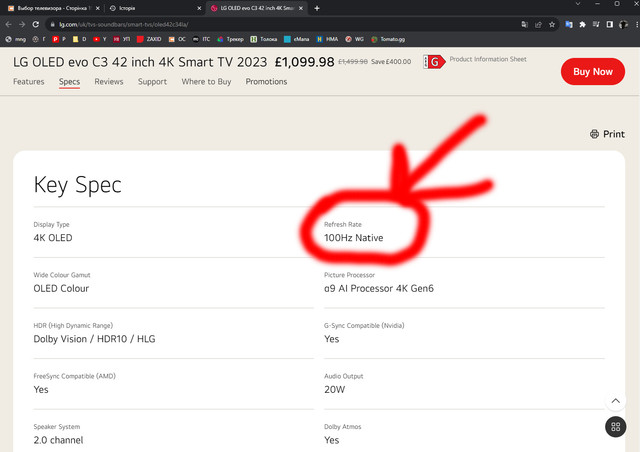
Task: Close the LG OLED evo C3 tab
Action: (x=301, y=8)
